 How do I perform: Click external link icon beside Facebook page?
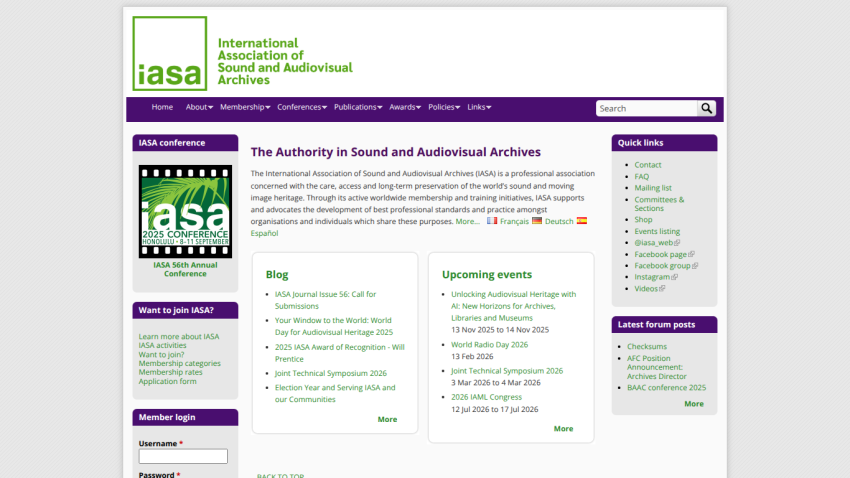(691, 254)
